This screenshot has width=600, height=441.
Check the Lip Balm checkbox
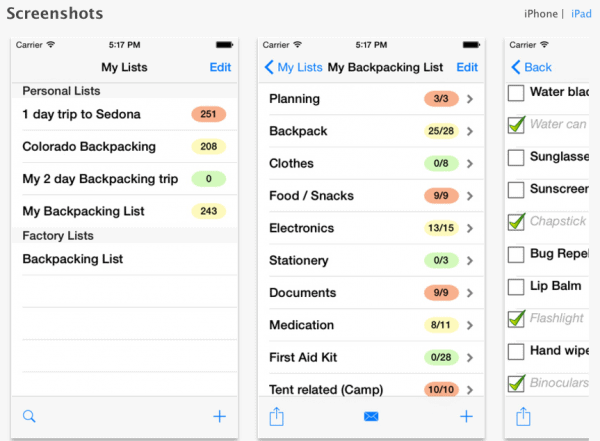point(517,287)
